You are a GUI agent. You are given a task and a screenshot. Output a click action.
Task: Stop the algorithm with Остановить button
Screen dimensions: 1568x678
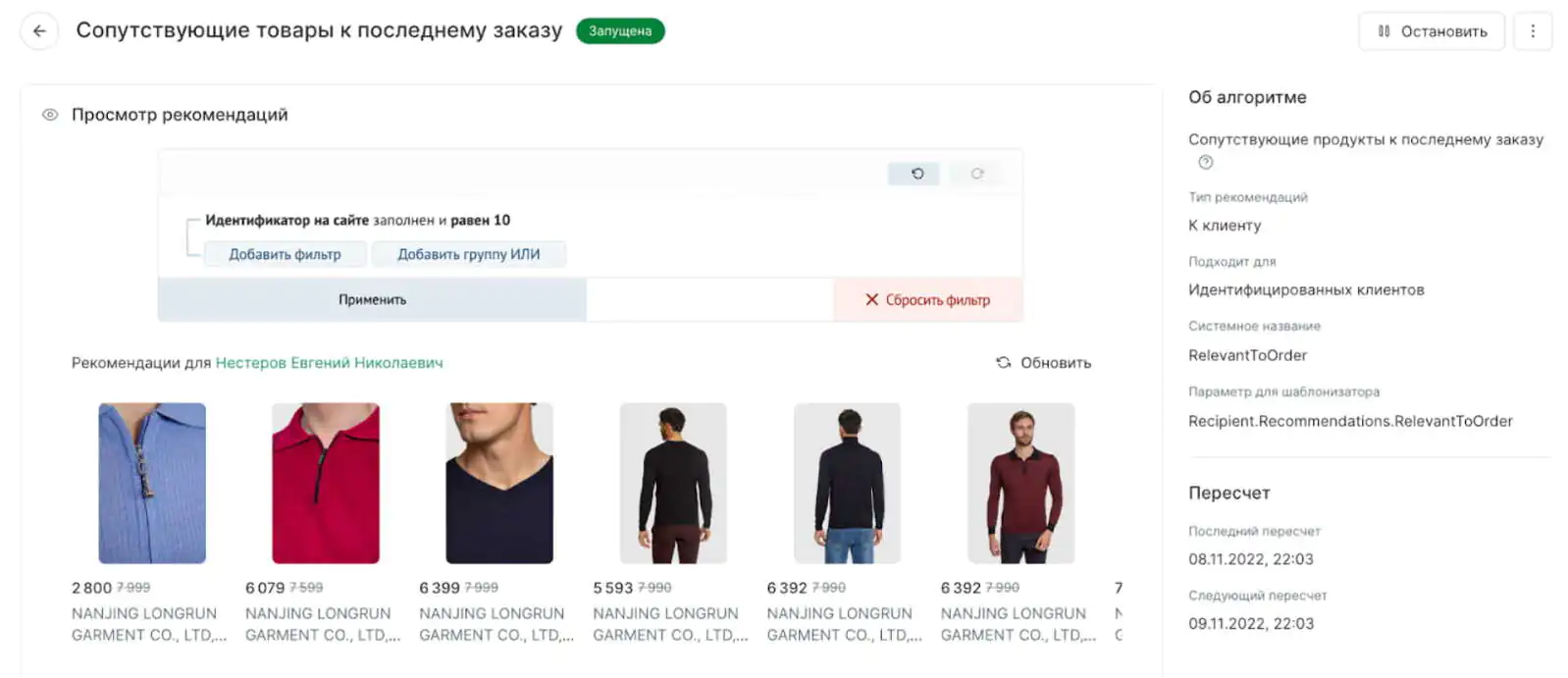pyautogui.click(x=1432, y=31)
